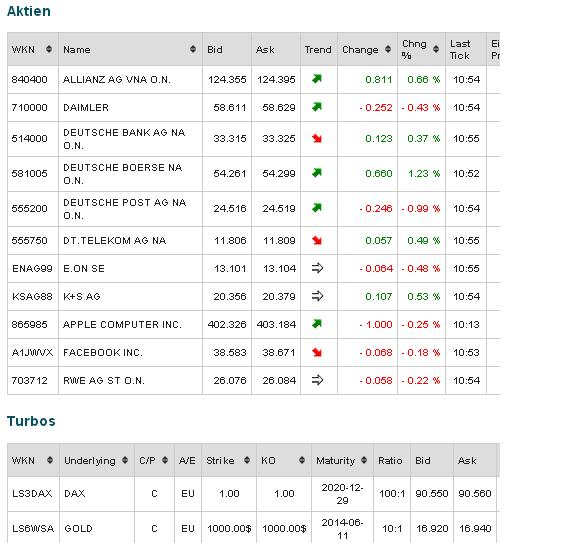Click the green trend arrow for DEUTSCHE BOERSE
The height and width of the screenshot is (543, 562).
coord(317,173)
